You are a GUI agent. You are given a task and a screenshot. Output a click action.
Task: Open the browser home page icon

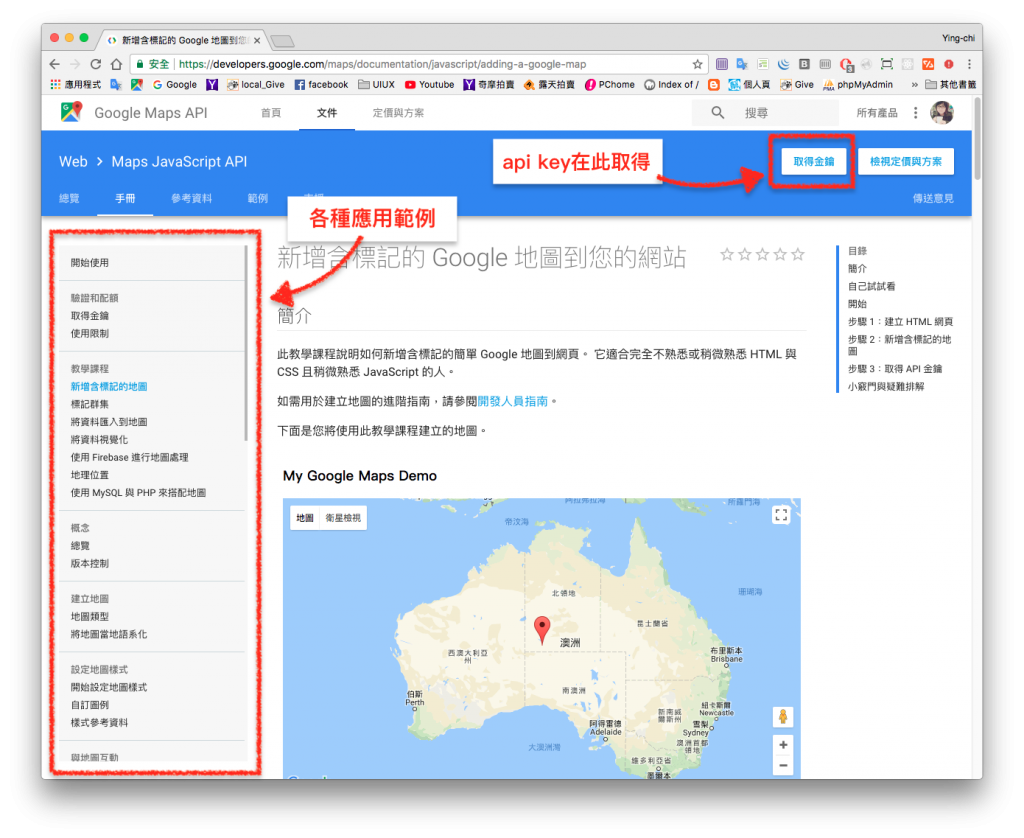pyautogui.click(x=116, y=64)
